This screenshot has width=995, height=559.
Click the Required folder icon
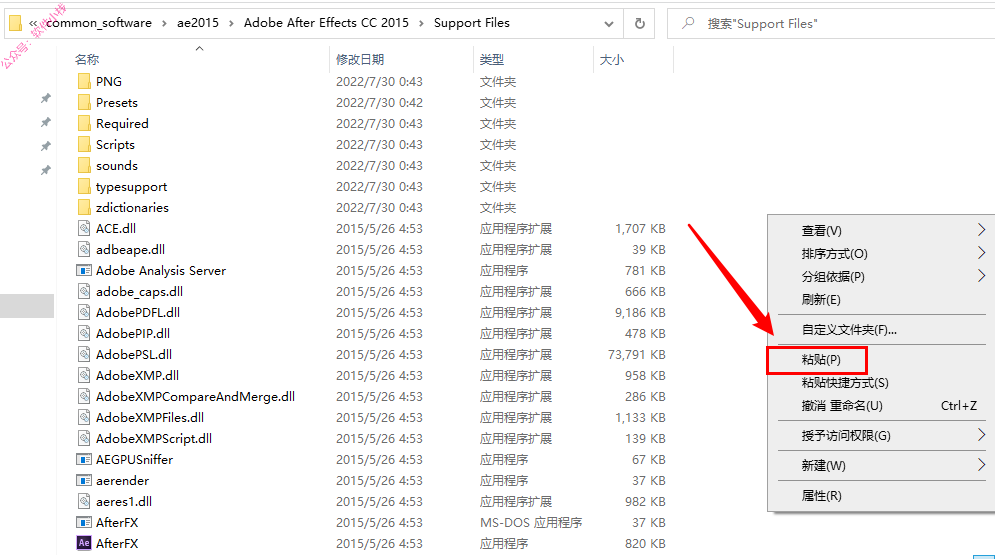[84, 123]
